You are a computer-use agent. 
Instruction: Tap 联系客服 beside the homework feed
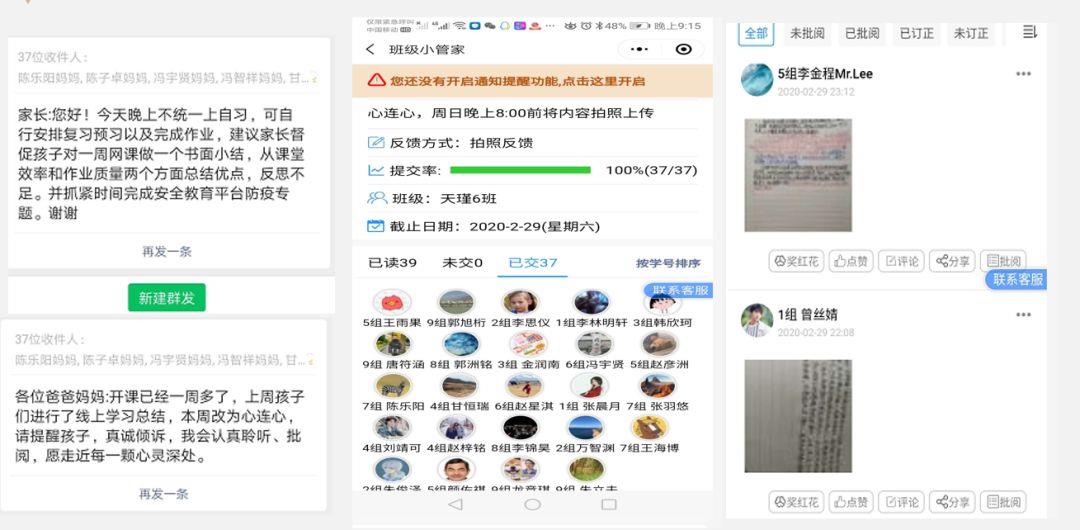coord(1016,280)
